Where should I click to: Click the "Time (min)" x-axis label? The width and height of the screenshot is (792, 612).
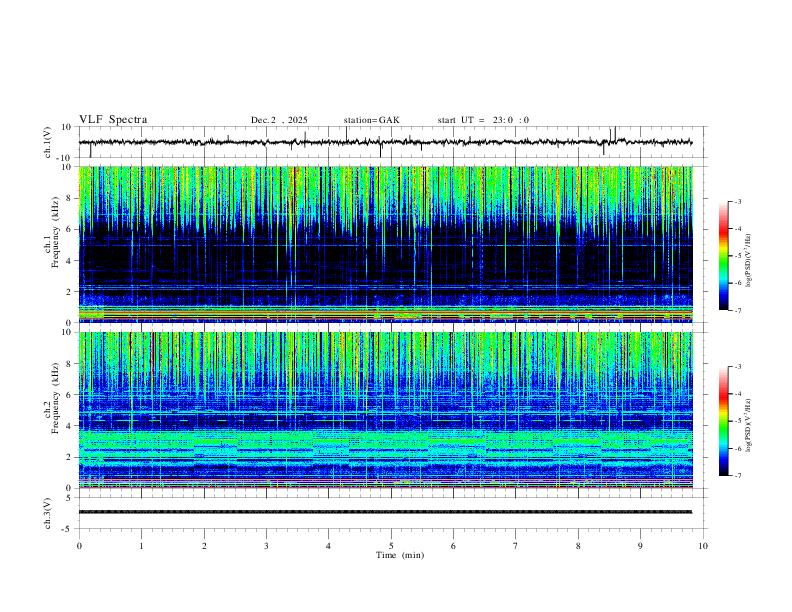(400, 555)
